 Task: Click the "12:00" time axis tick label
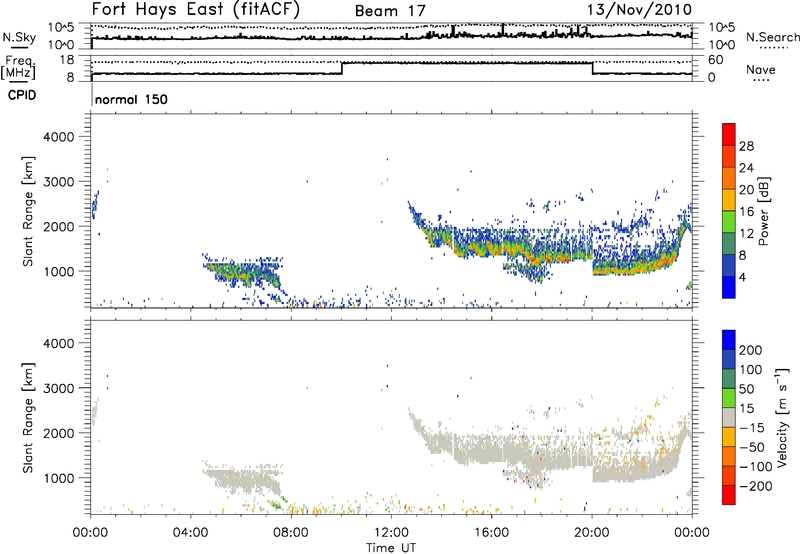pyautogui.click(x=391, y=533)
